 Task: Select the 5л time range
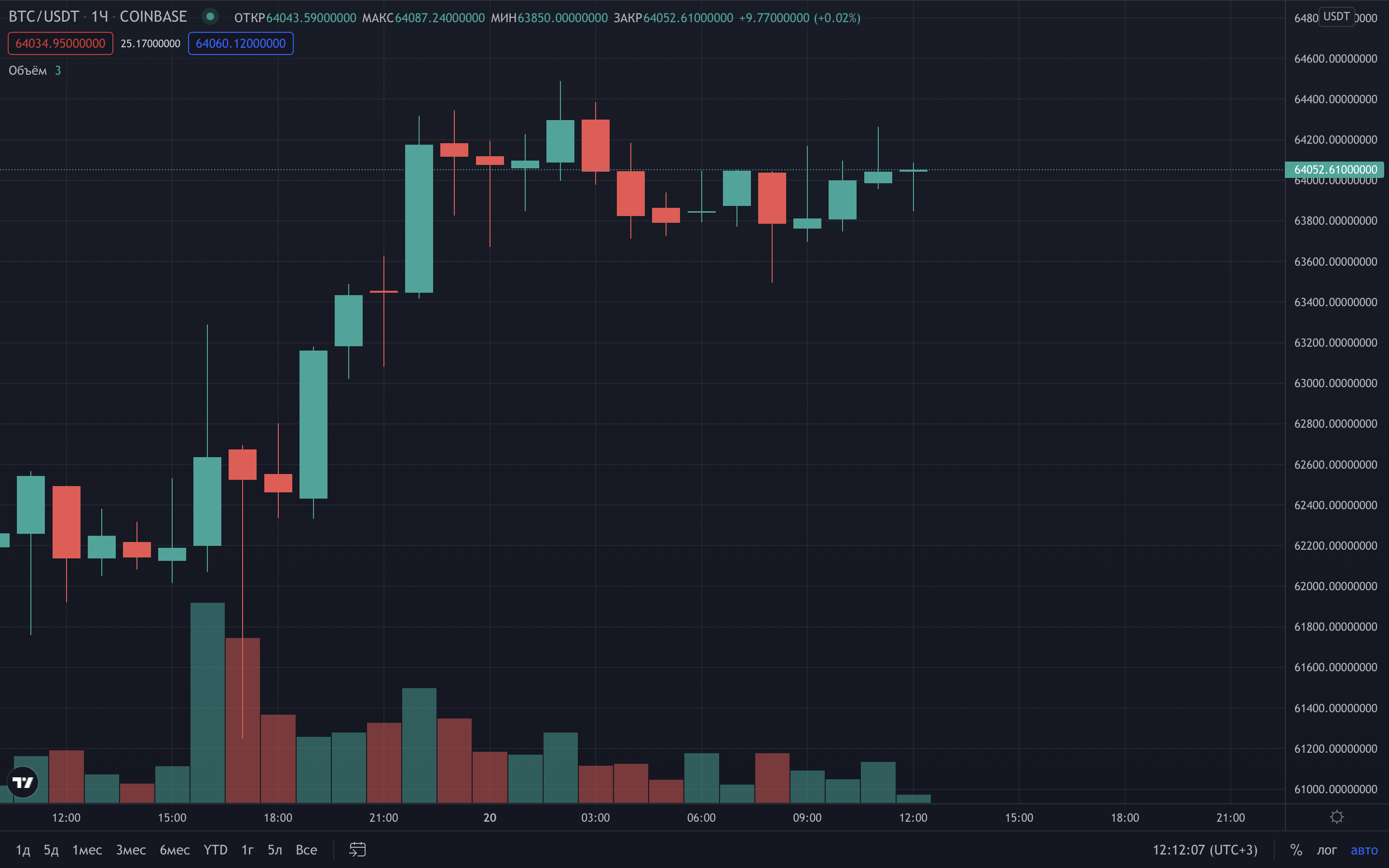pos(275,850)
